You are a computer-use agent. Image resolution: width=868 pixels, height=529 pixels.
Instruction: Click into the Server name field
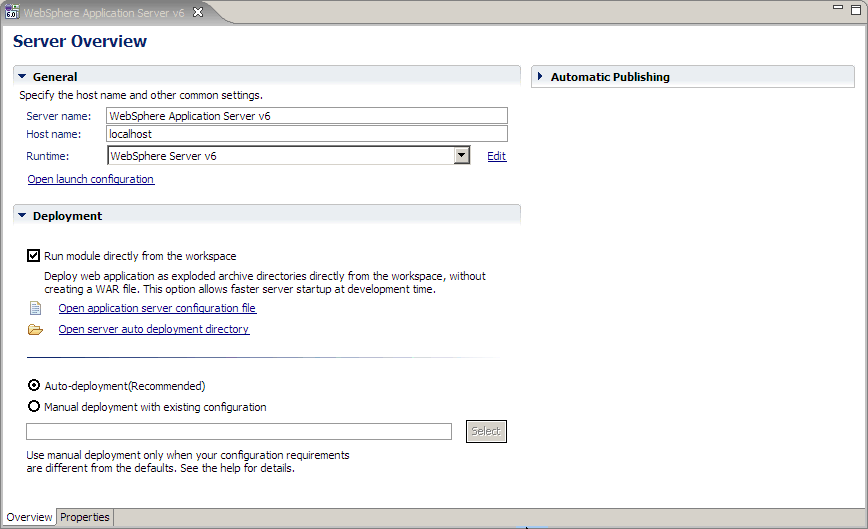307,116
